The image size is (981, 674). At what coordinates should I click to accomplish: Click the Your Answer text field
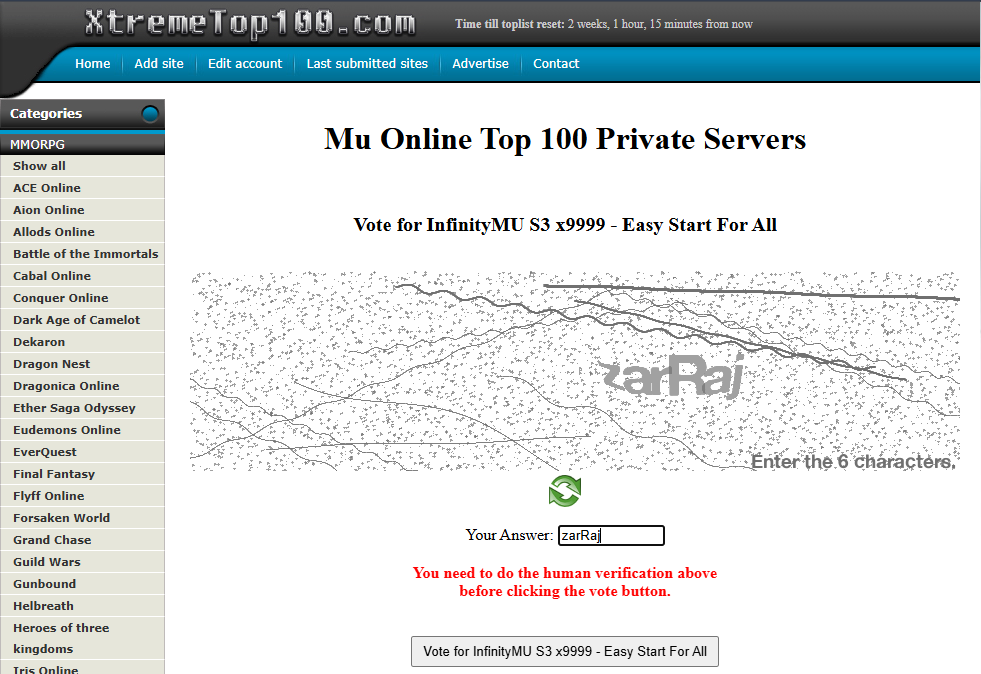[x=611, y=535]
